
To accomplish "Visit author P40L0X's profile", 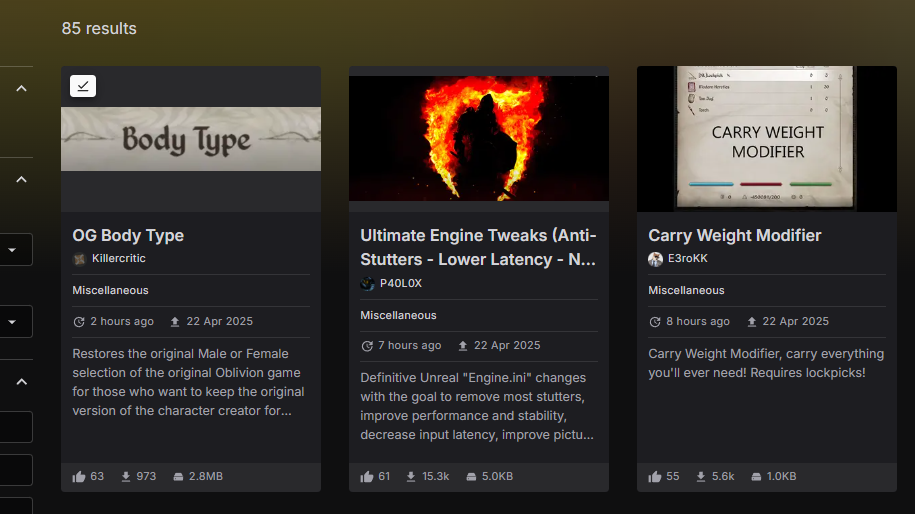I will 401,284.
